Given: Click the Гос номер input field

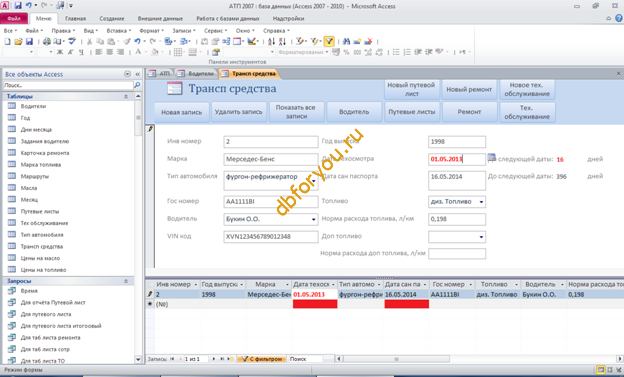Looking at the screenshot, I should (x=271, y=201).
